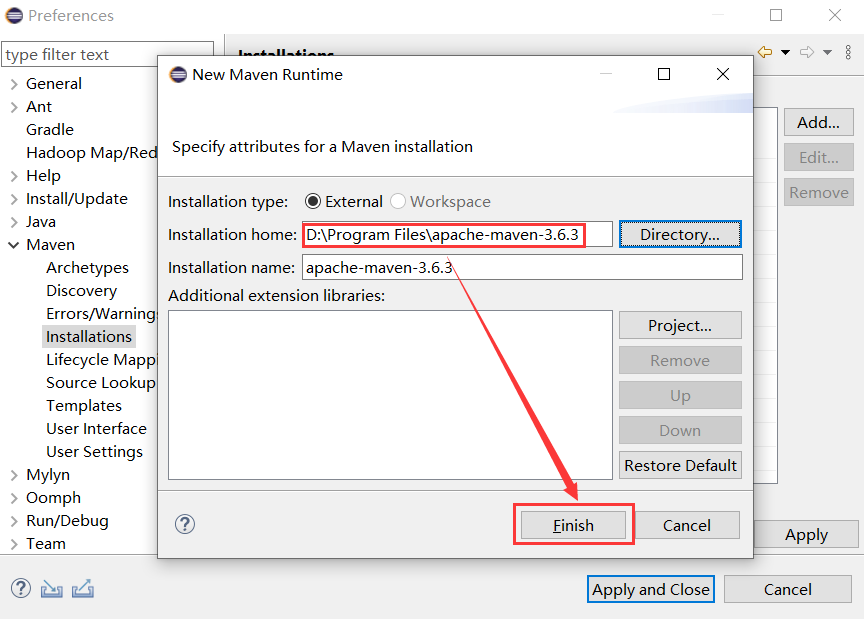Click the export preferences icon
Viewport: 864px width, 619px height.
tap(83, 589)
